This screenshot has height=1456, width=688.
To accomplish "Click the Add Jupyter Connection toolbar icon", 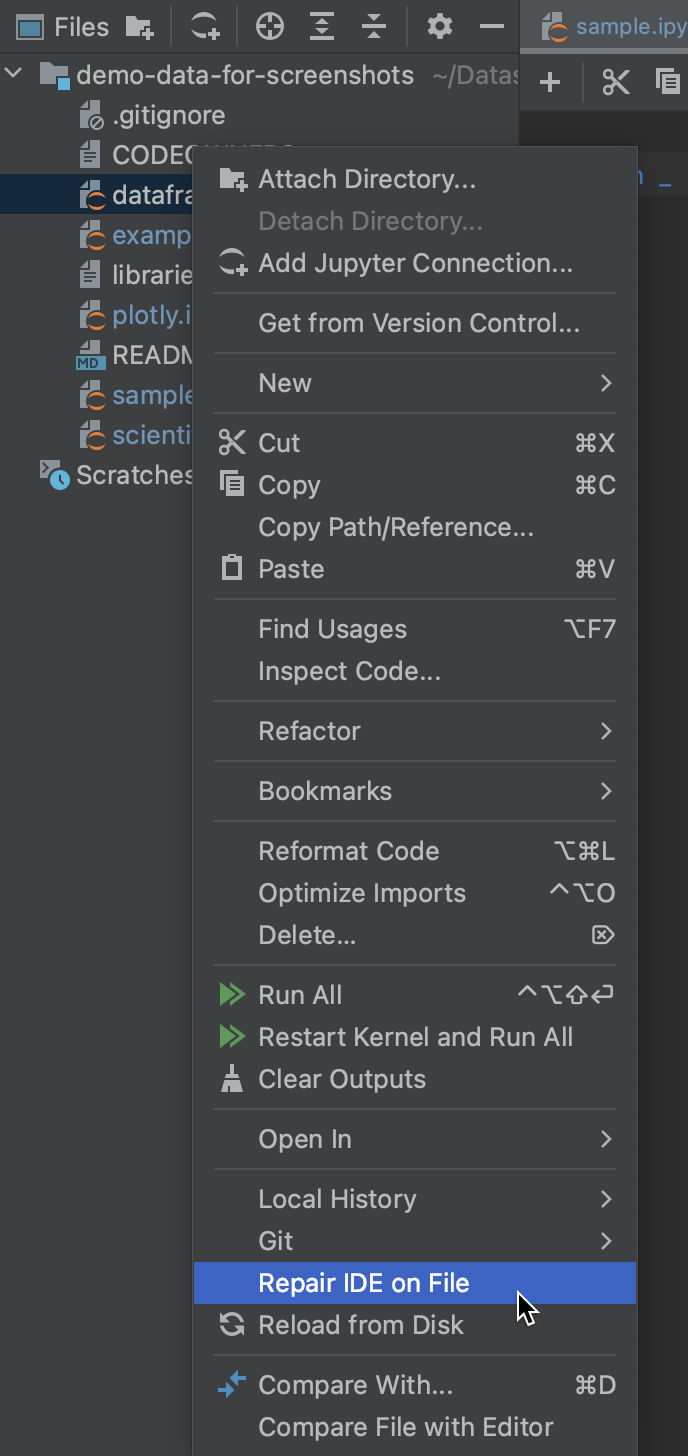I will (205, 27).
